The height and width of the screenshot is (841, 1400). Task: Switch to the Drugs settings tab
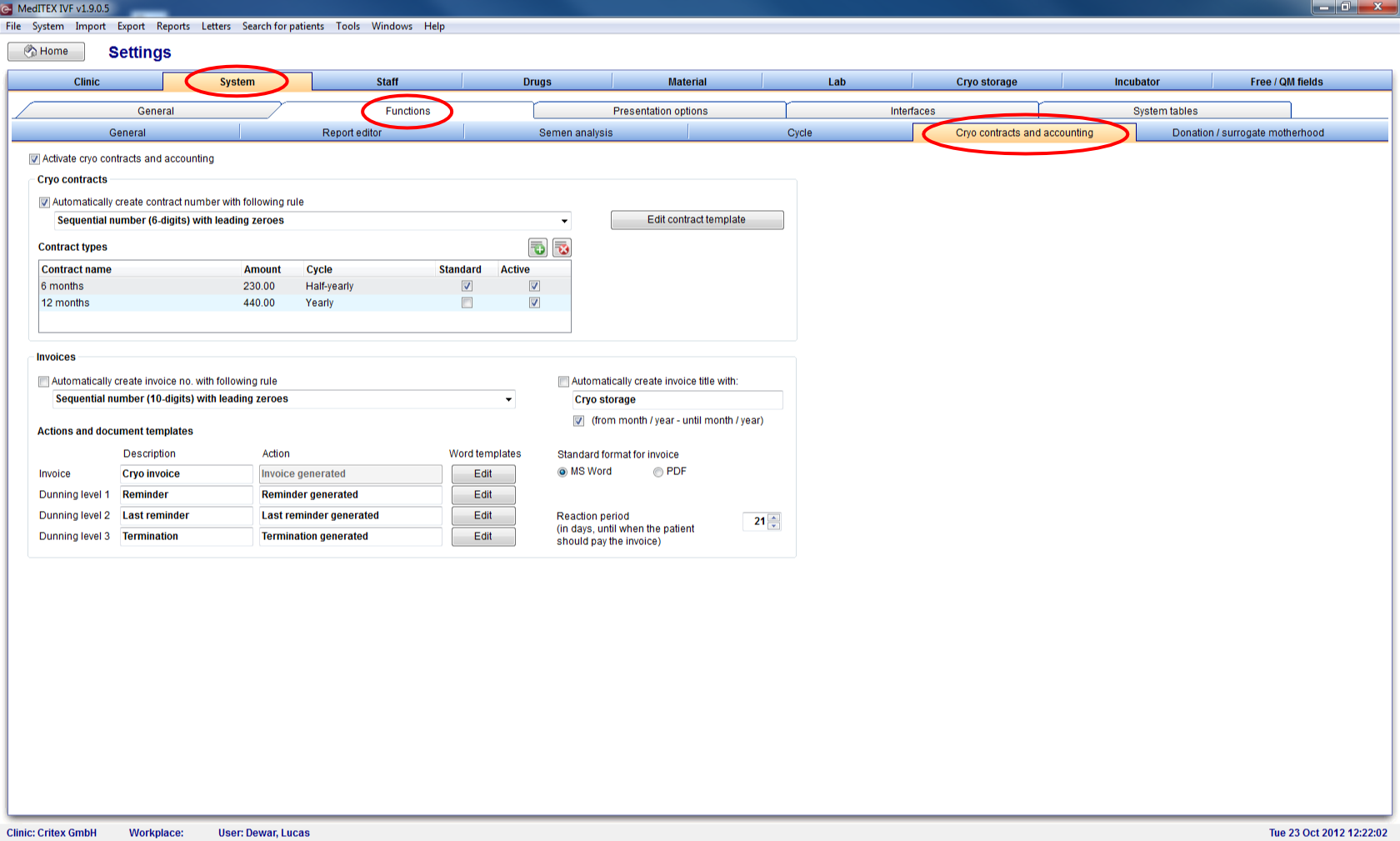[537, 82]
